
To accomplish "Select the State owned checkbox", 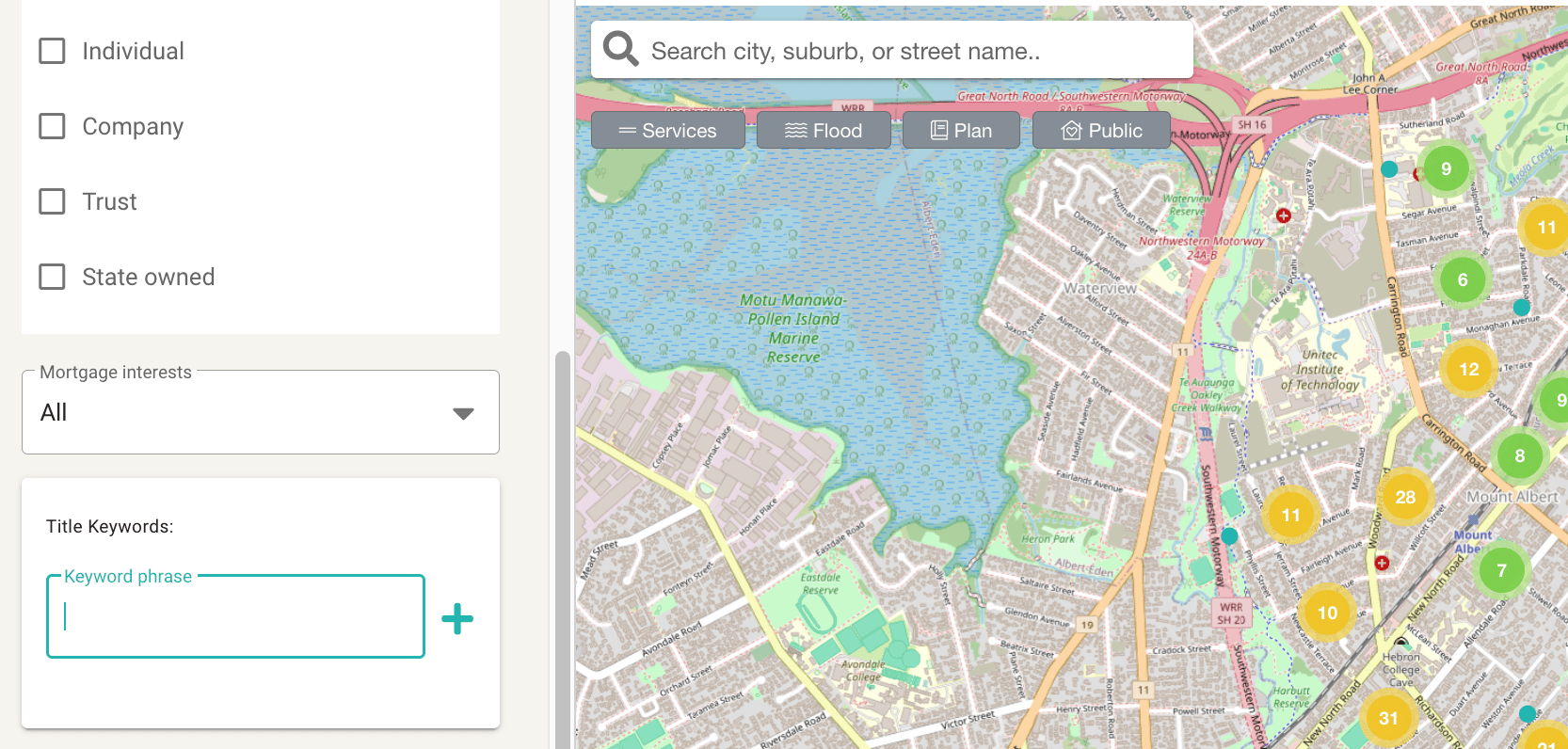I will [x=52, y=277].
